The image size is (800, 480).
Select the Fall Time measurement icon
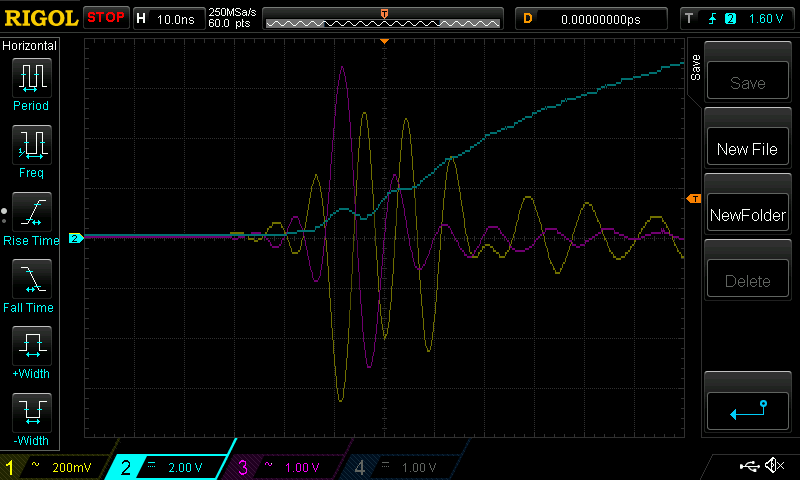point(32,279)
